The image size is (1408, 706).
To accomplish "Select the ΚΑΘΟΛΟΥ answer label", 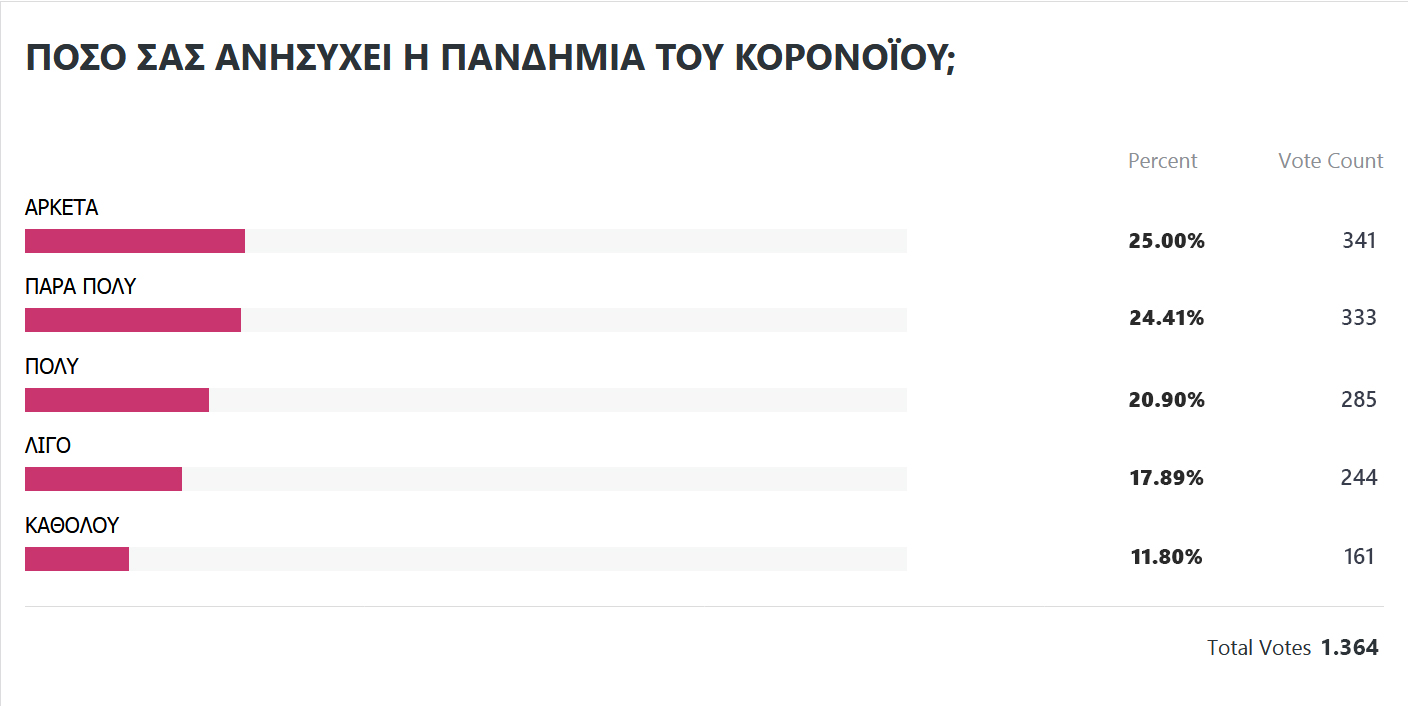I will 72,525.
